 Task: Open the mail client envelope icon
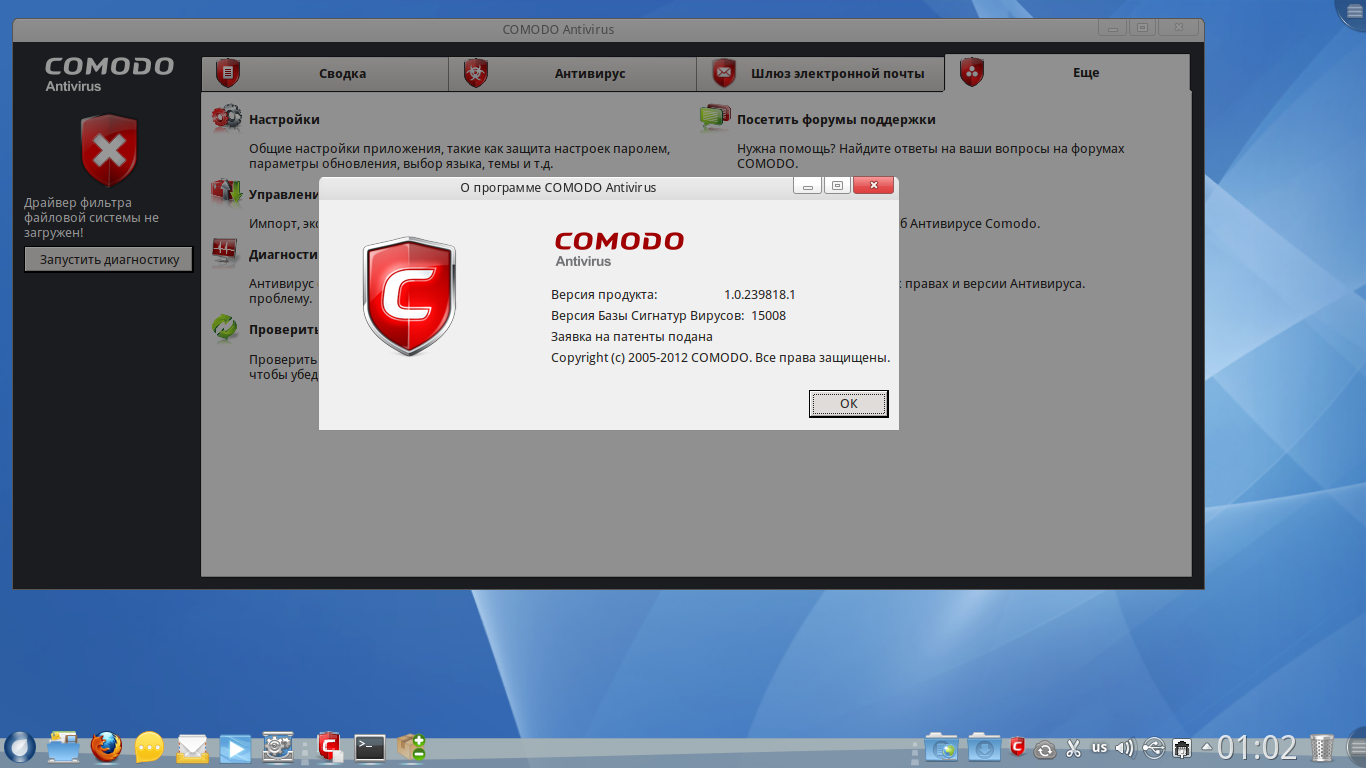point(192,746)
